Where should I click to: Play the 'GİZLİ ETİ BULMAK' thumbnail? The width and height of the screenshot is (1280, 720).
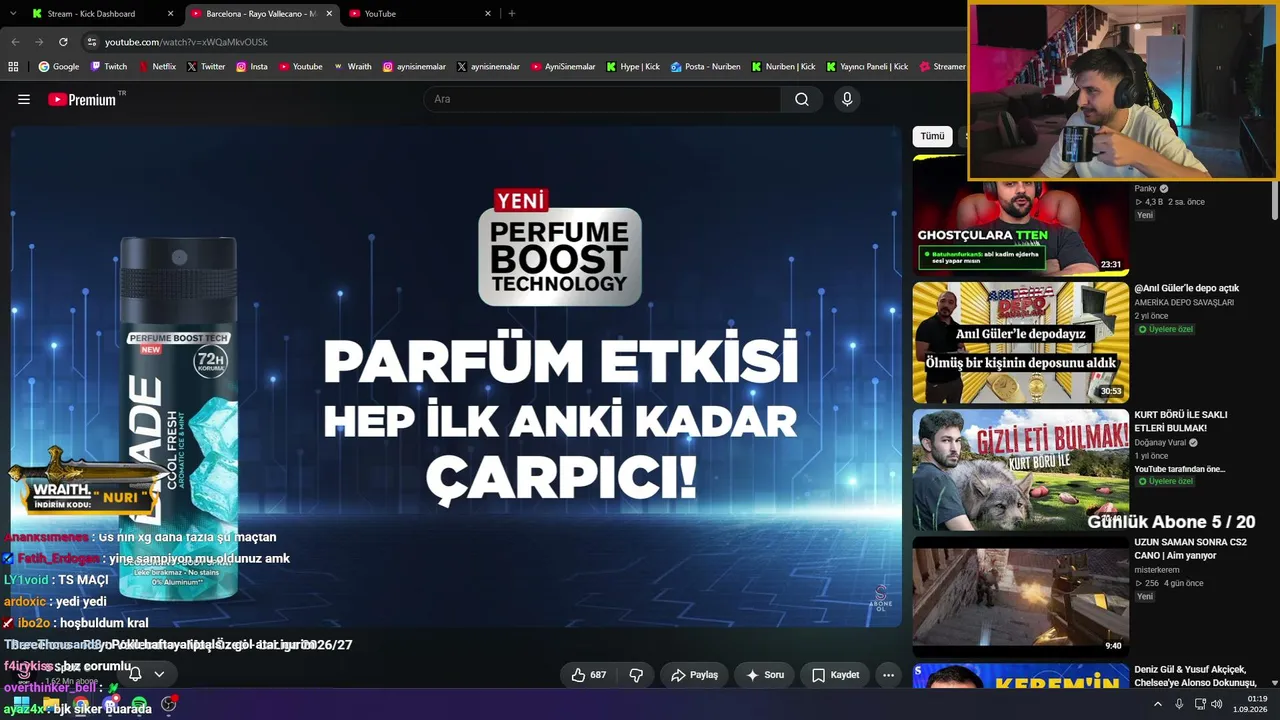[x=1020, y=469]
